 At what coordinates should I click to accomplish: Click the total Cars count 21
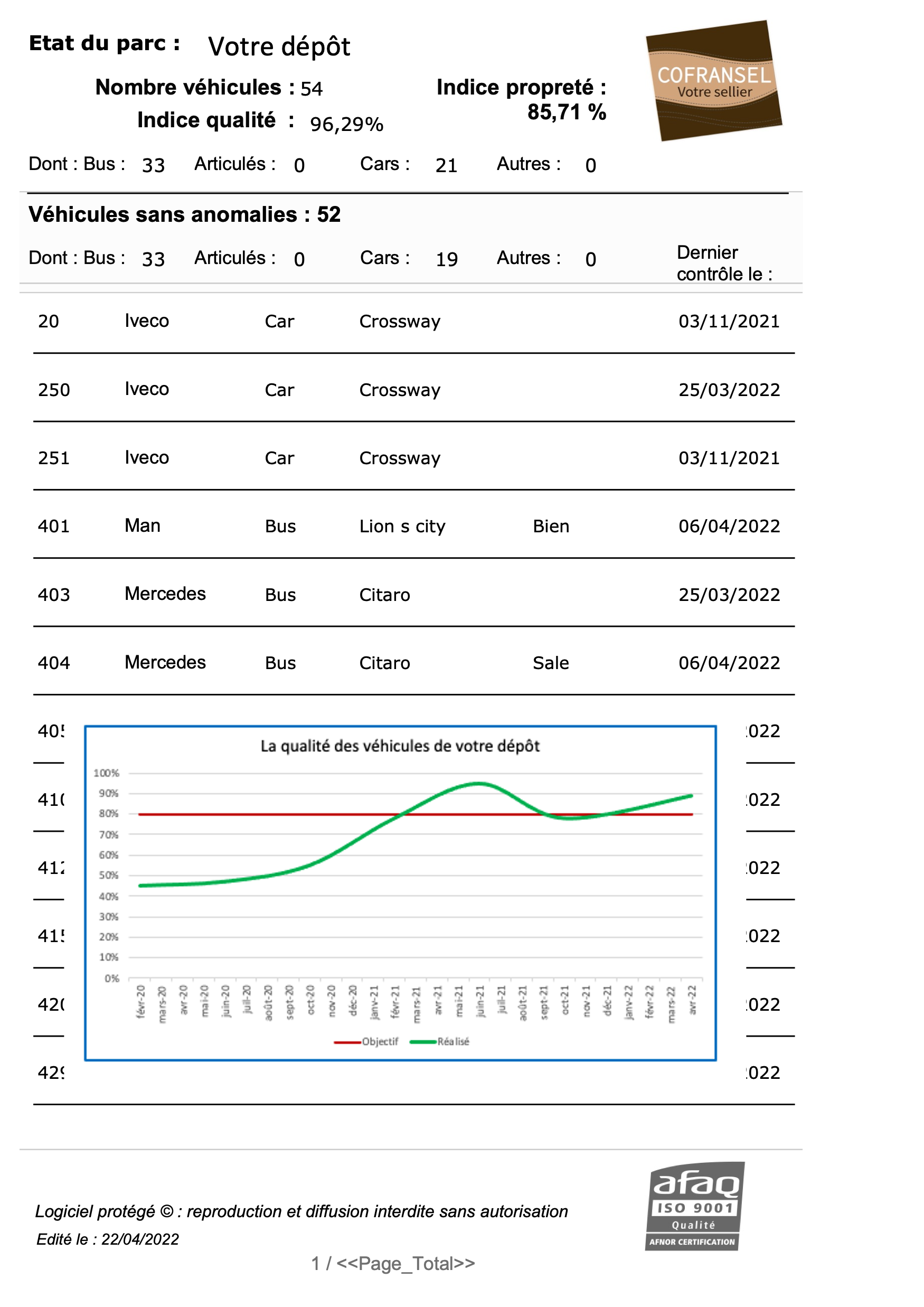click(446, 165)
